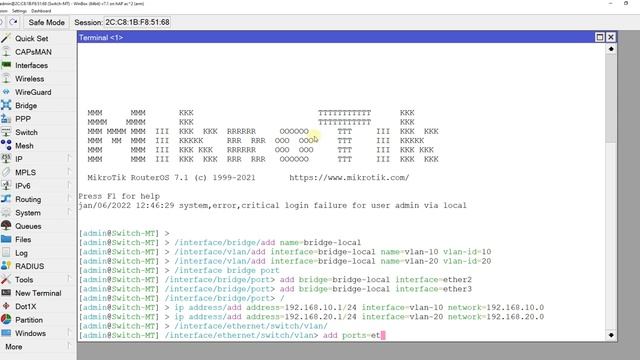
Task: Click the Routing menu icon
Action: tap(6, 199)
